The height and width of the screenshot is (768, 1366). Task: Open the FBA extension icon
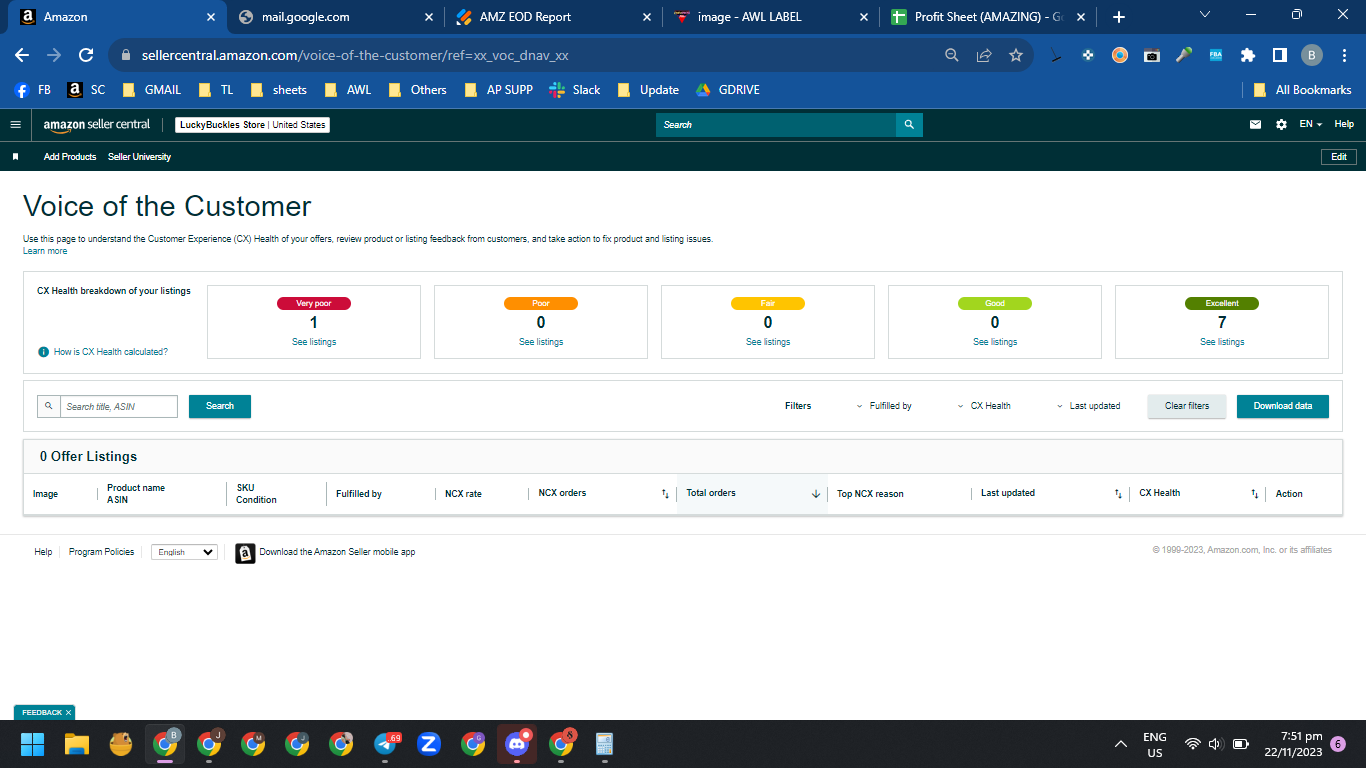(x=1216, y=56)
